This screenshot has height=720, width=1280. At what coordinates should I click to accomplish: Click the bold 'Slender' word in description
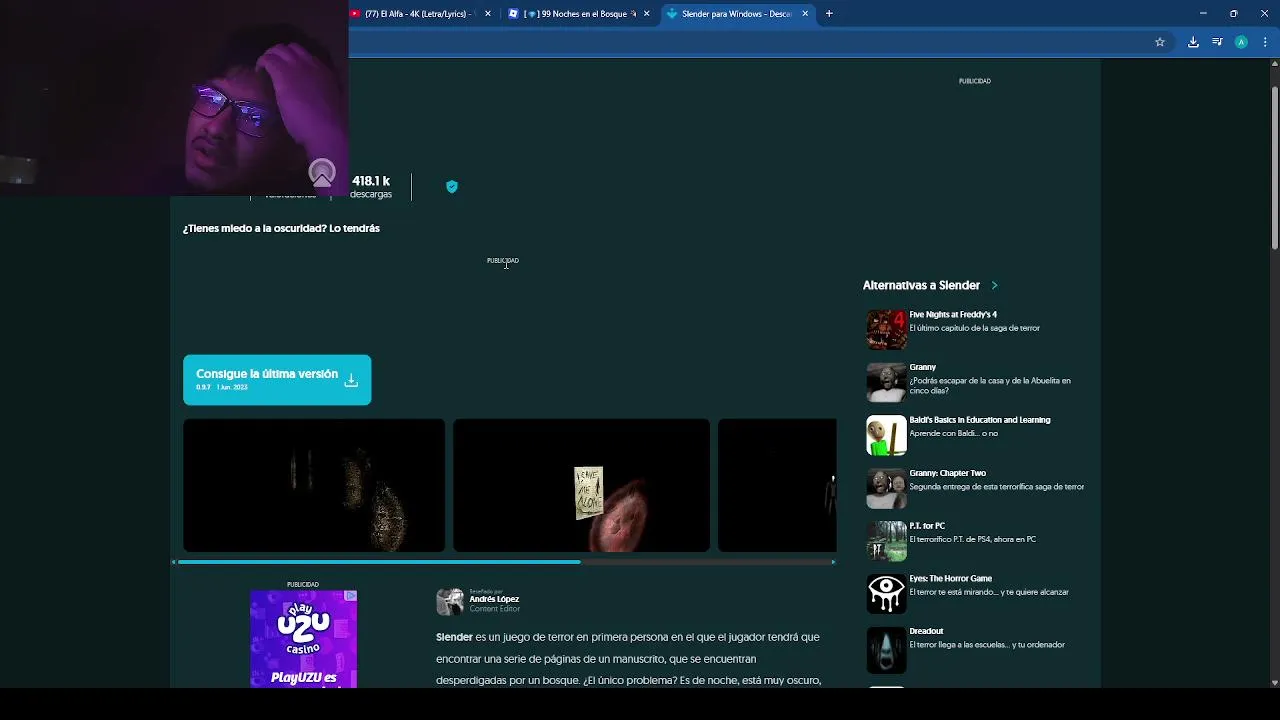pos(454,637)
